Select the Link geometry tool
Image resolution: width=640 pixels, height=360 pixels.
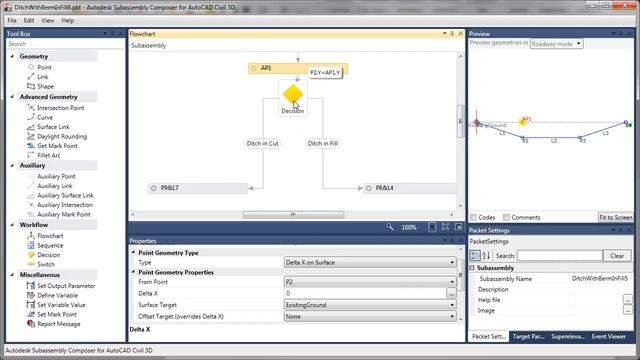pos(38,77)
